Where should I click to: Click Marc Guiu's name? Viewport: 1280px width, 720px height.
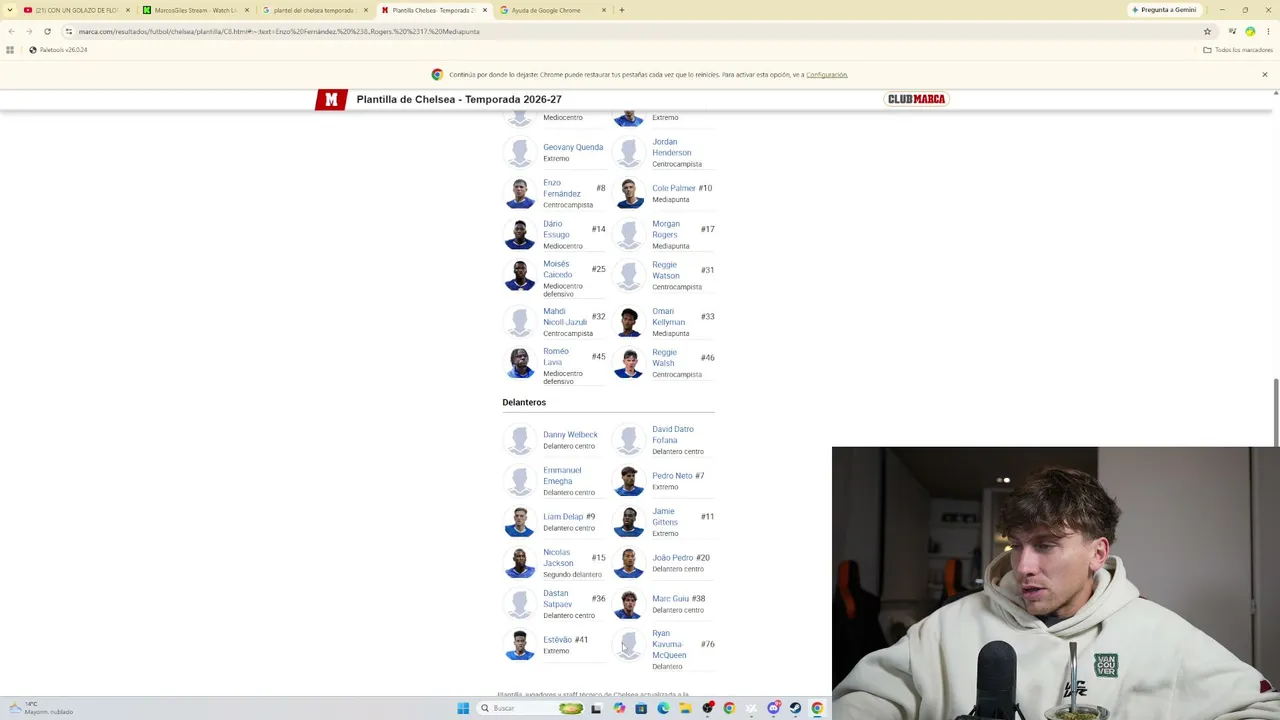pyautogui.click(x=670, y=599)
